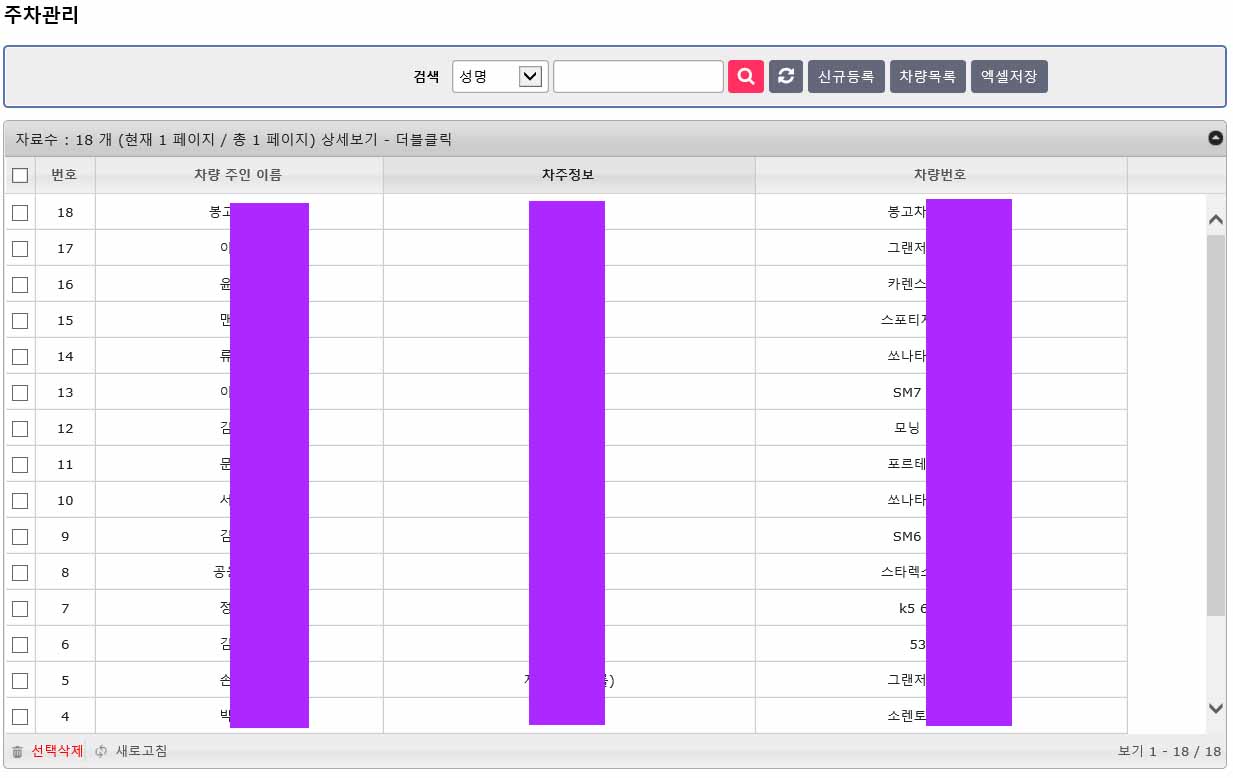The height and width of the screenshot is (778, 1233).
Task: Tick the checkbox on row 12
Action: [x=20, y=428]
